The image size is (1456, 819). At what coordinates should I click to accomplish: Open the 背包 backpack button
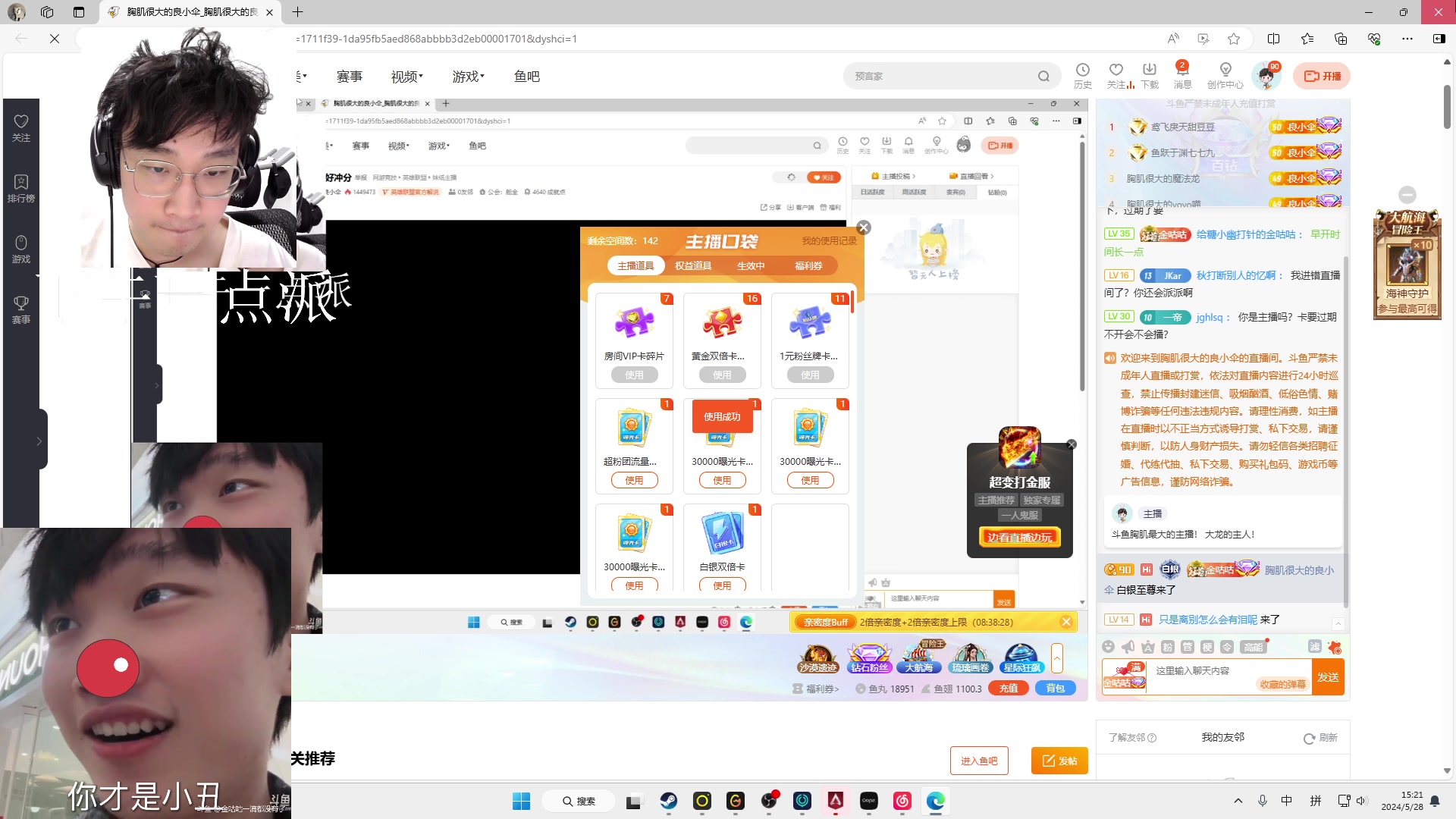tap(1056, 688)
